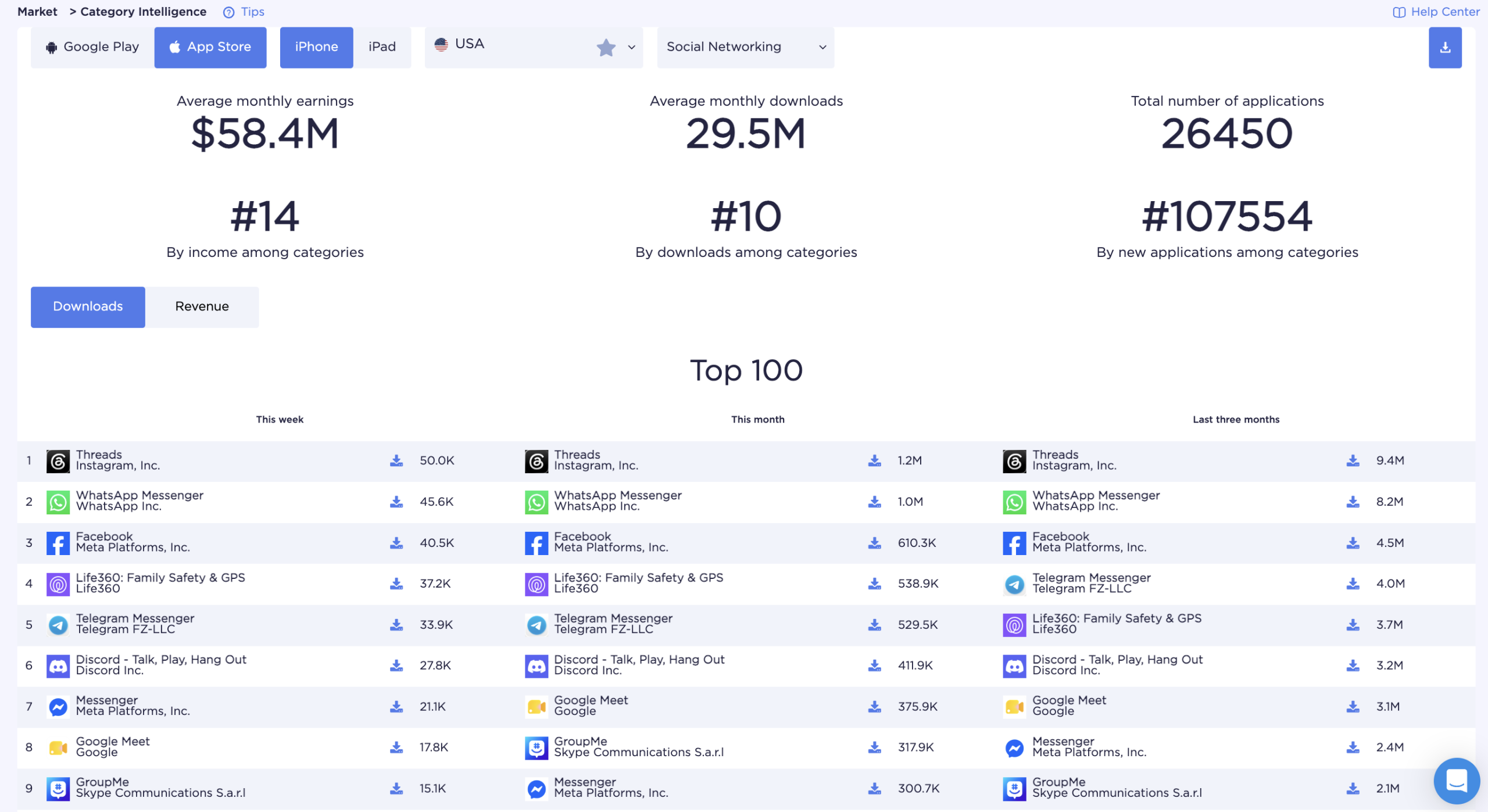Screen dimensions: 1488x812
Task: Click Facebook icon in This month column
Action: pyautogui.click(x=536, y=543)
